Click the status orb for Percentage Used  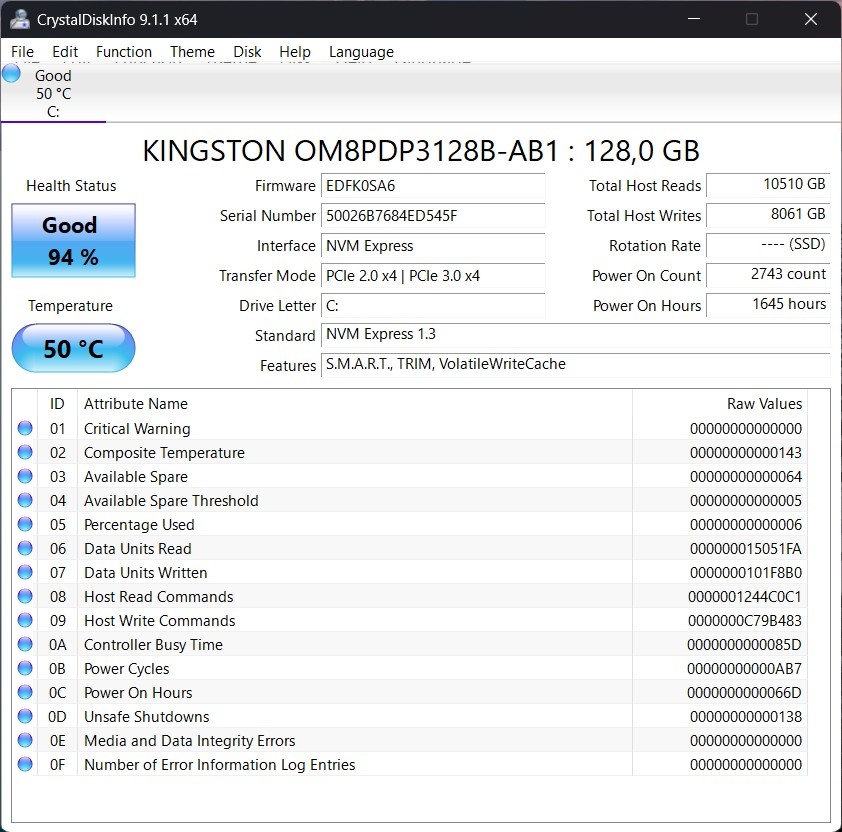click(x=25, y=524)
